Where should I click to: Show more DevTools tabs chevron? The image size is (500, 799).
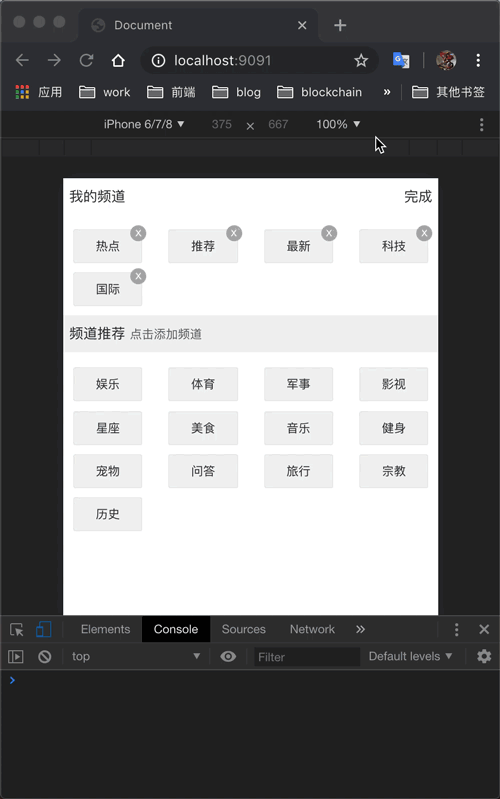tap(360, 629)
